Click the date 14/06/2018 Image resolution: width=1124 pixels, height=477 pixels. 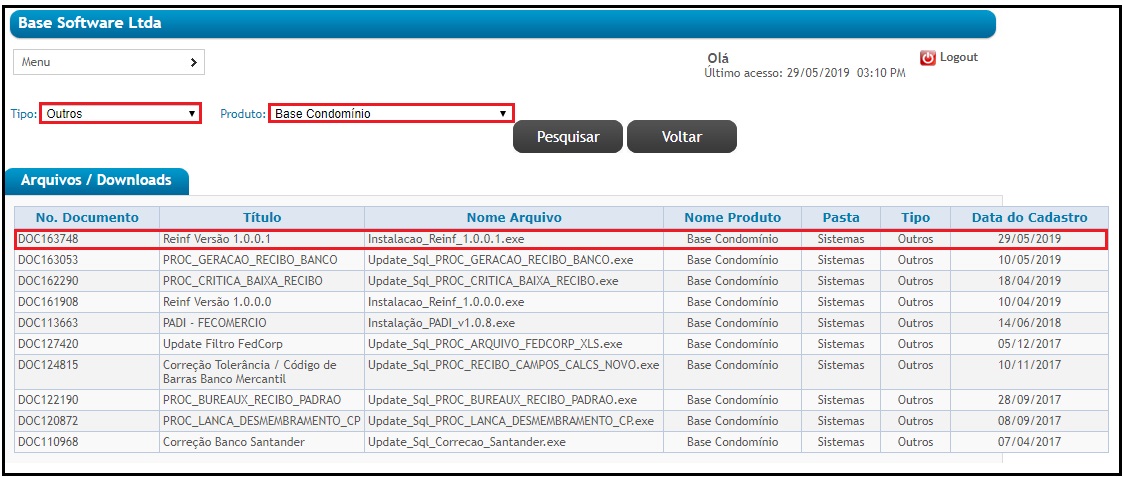1029,323
